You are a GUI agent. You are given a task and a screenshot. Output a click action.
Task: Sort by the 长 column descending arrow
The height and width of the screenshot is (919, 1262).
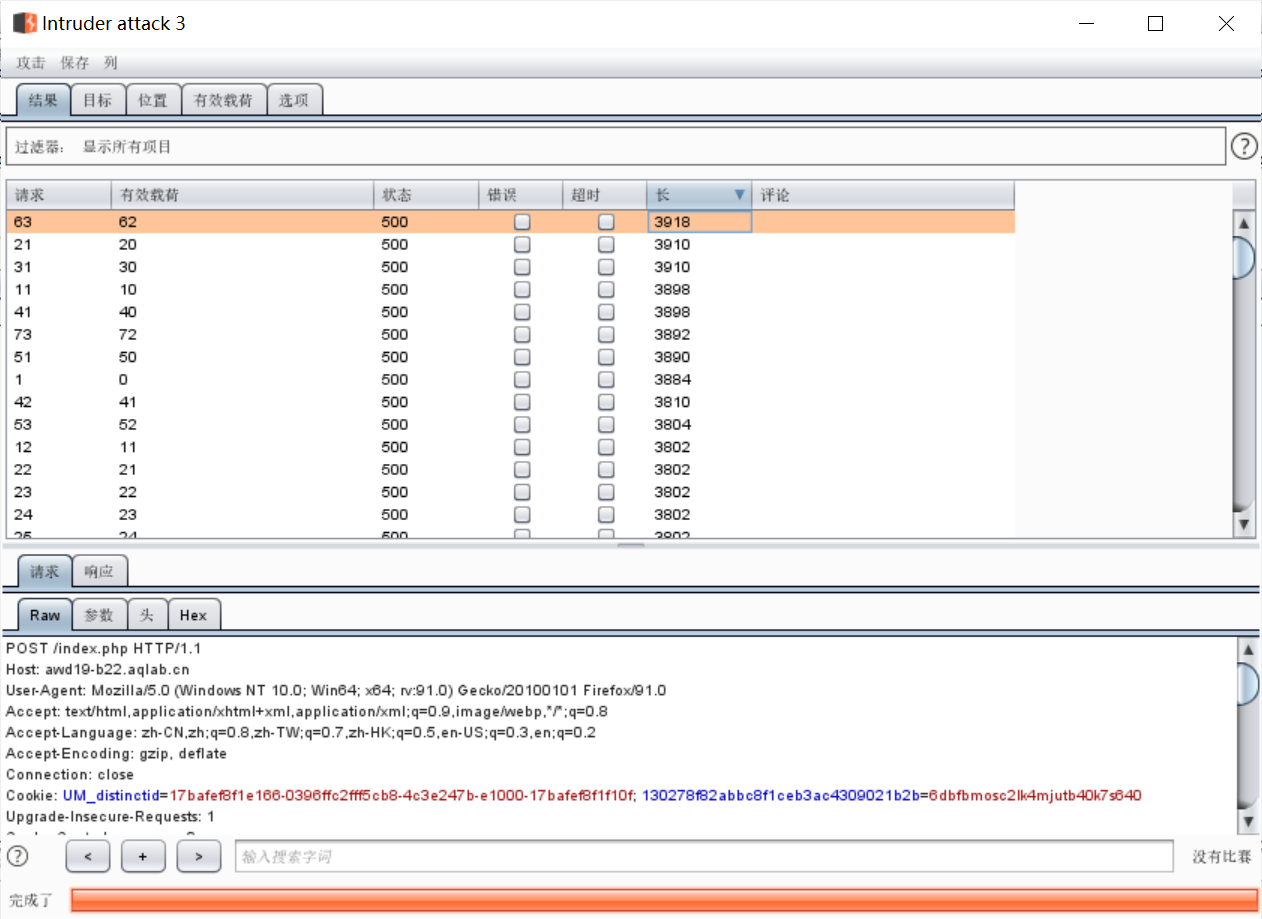tap(739, 195)
